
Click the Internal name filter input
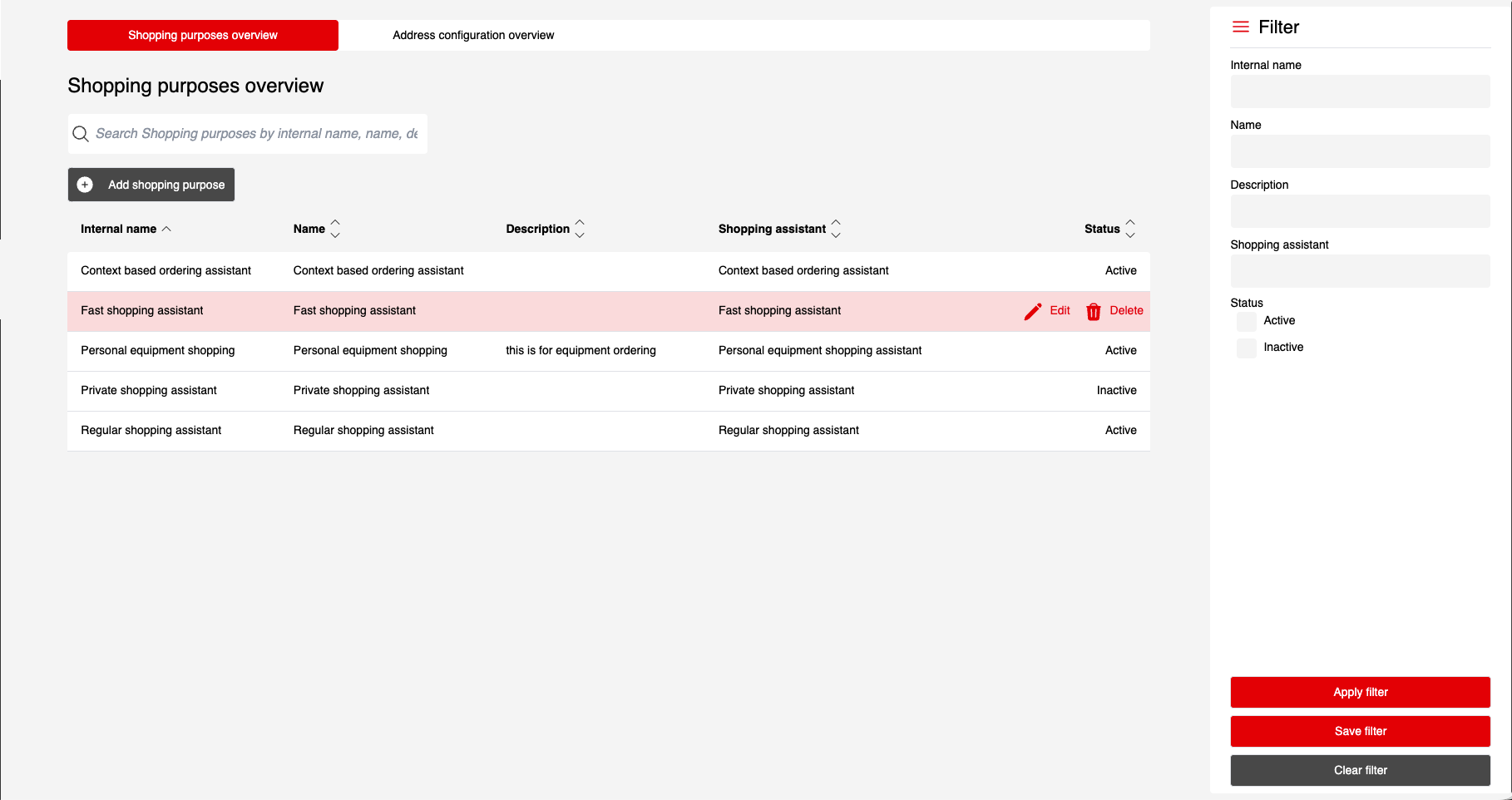pyautogui.click(x=1360, y=91)
